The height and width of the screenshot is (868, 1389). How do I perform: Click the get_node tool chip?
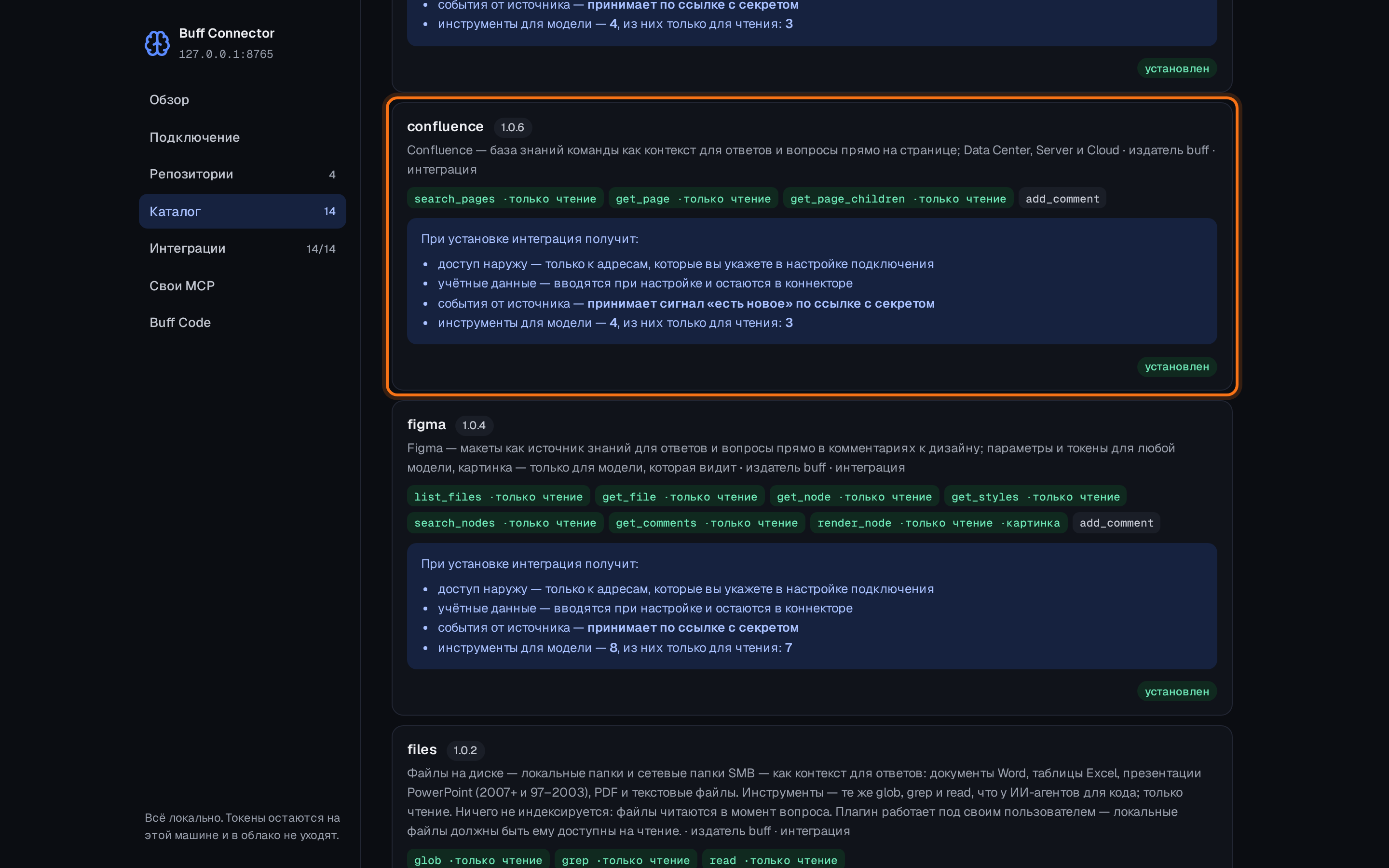[854, 497]
